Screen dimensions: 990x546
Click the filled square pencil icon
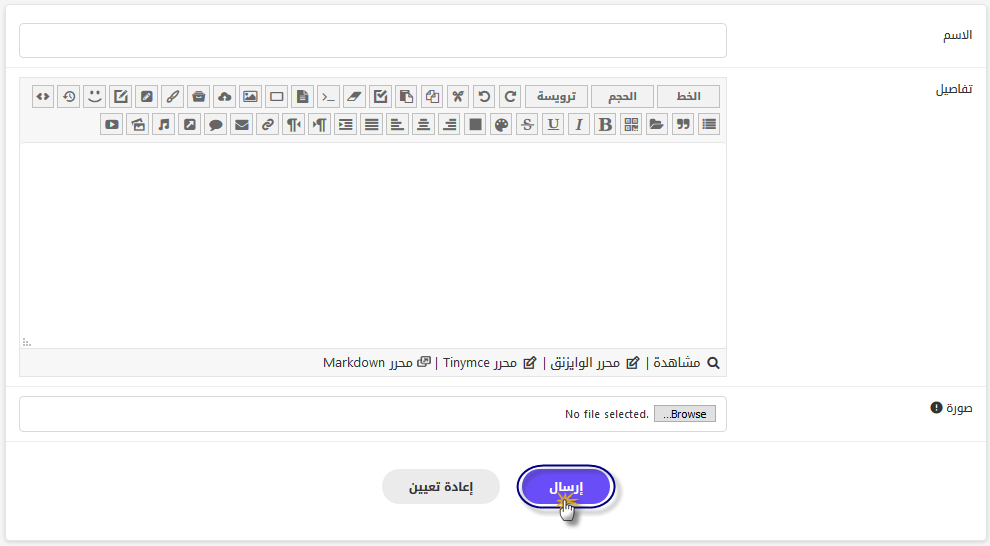146,97
